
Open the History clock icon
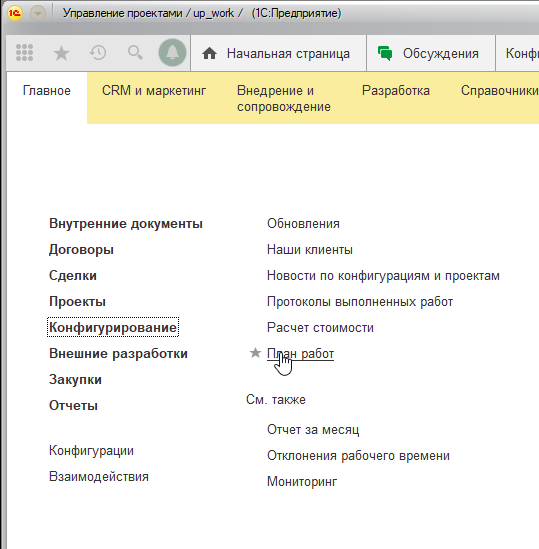(x=98, y=53)
